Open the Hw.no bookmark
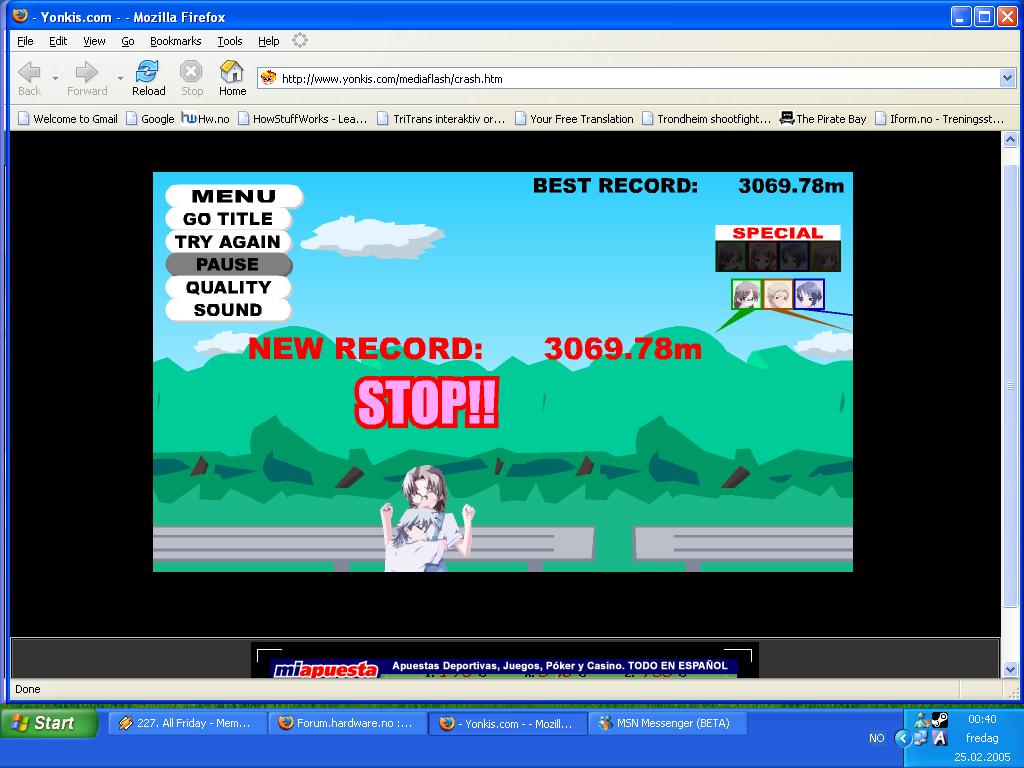1024x768 pixels. 206,119
